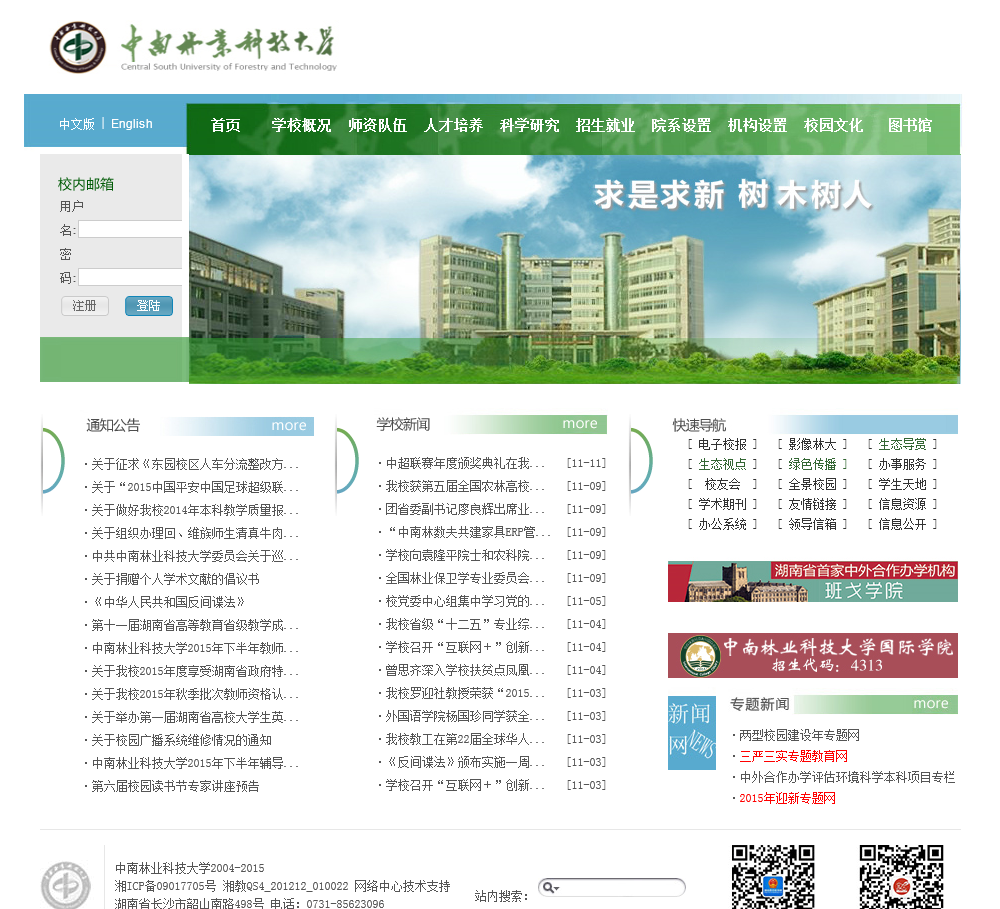Open 招生就业 menu item
Screen dimensions: 1000x909
(x=605, y=125)
